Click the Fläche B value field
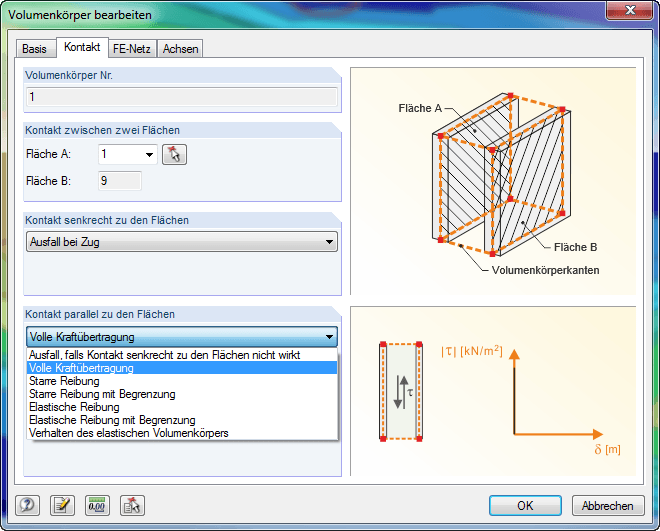This screenshot has height=531, width=660. pos(120,181)
